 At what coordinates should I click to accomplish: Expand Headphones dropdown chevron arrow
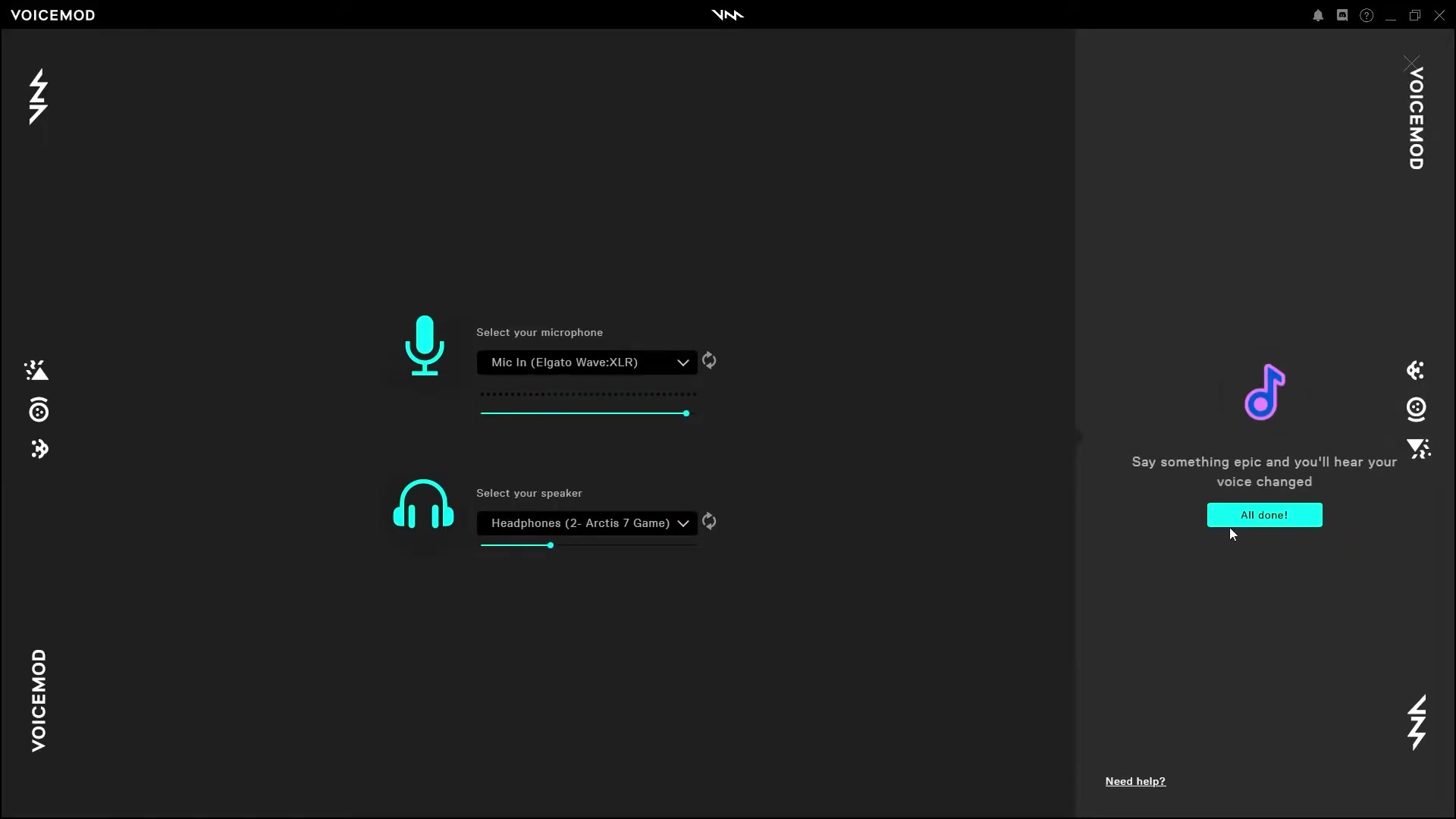point(682,523)
